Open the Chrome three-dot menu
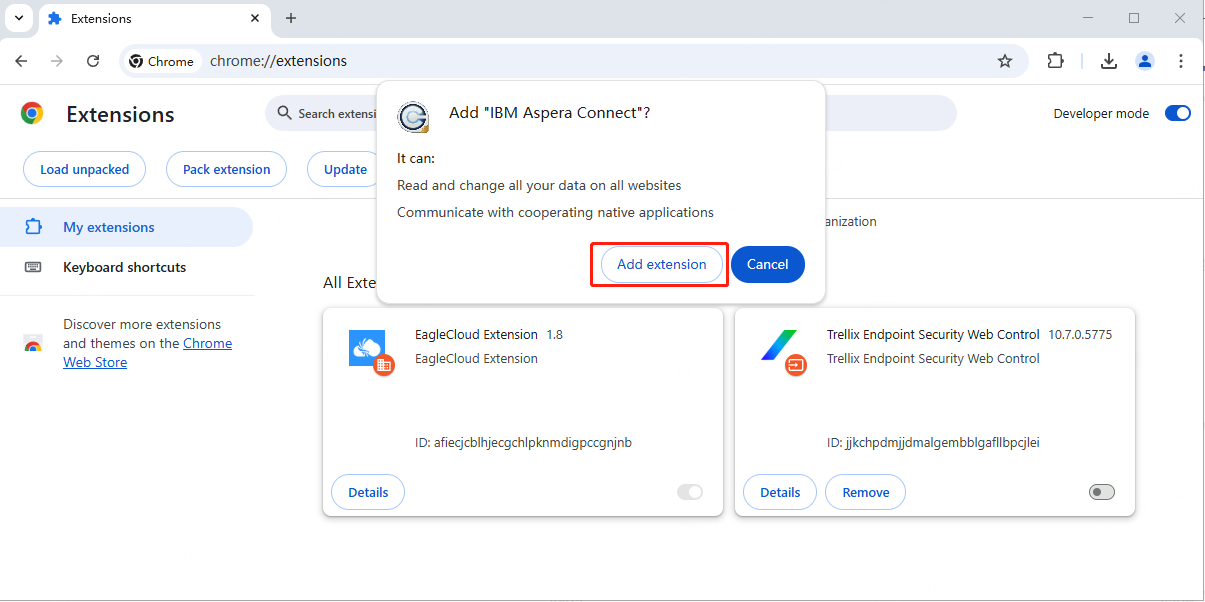 point(1181,61)
